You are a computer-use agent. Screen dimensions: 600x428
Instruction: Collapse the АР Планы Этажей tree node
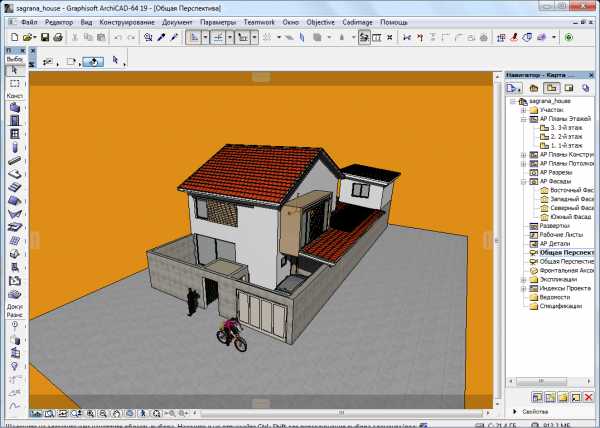(x=523, y=119)
